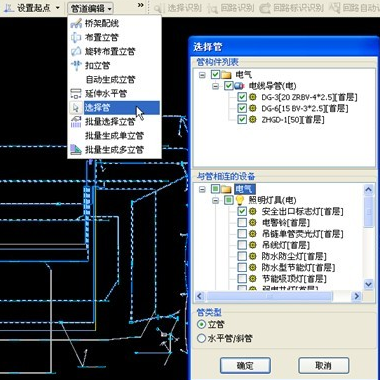Click the gear icon beside 安全出口标志灯
Image resolution: width=380 pixels, height=380 pixels.
pyautogui.click(x=253, y=211)
